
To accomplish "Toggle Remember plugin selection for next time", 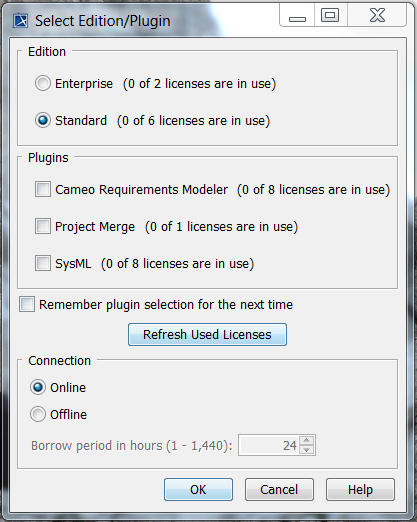I will 27,304.
